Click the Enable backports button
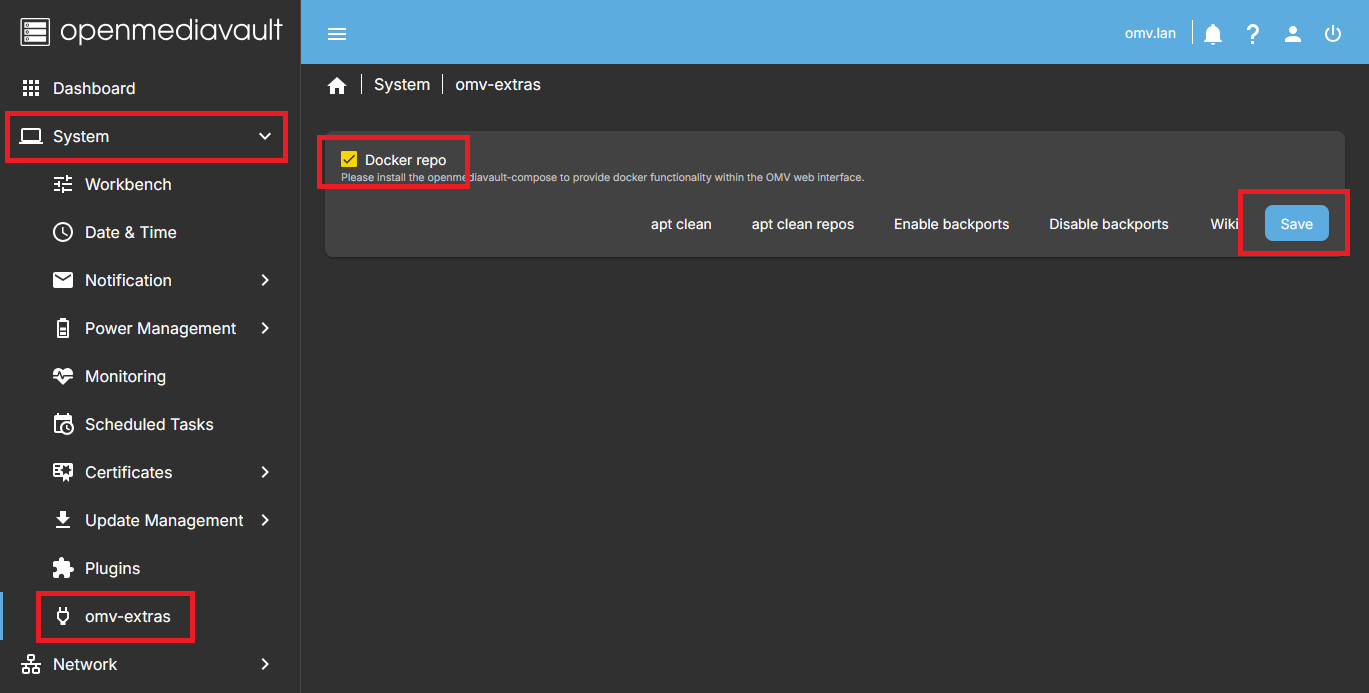This screenshot has width=1369, height=693. pyautogui.click(x=951, y=224)
